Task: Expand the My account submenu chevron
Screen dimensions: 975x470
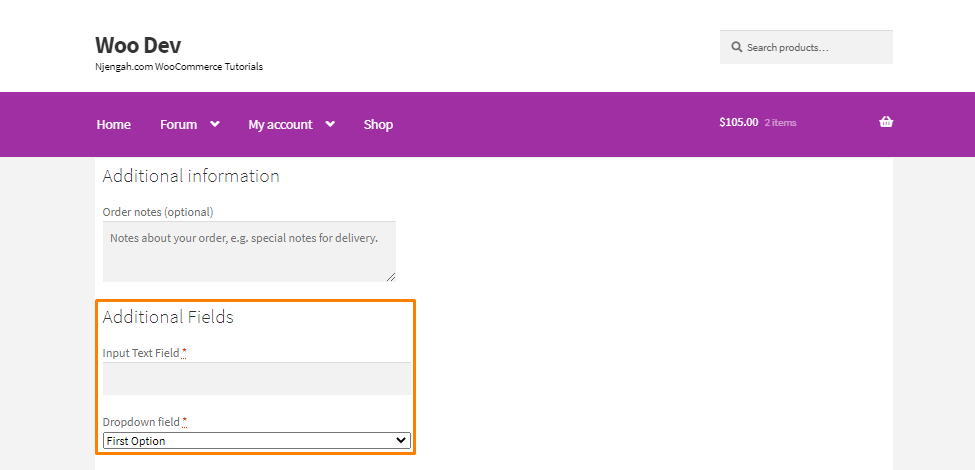Action: click(x=330, y=124)
